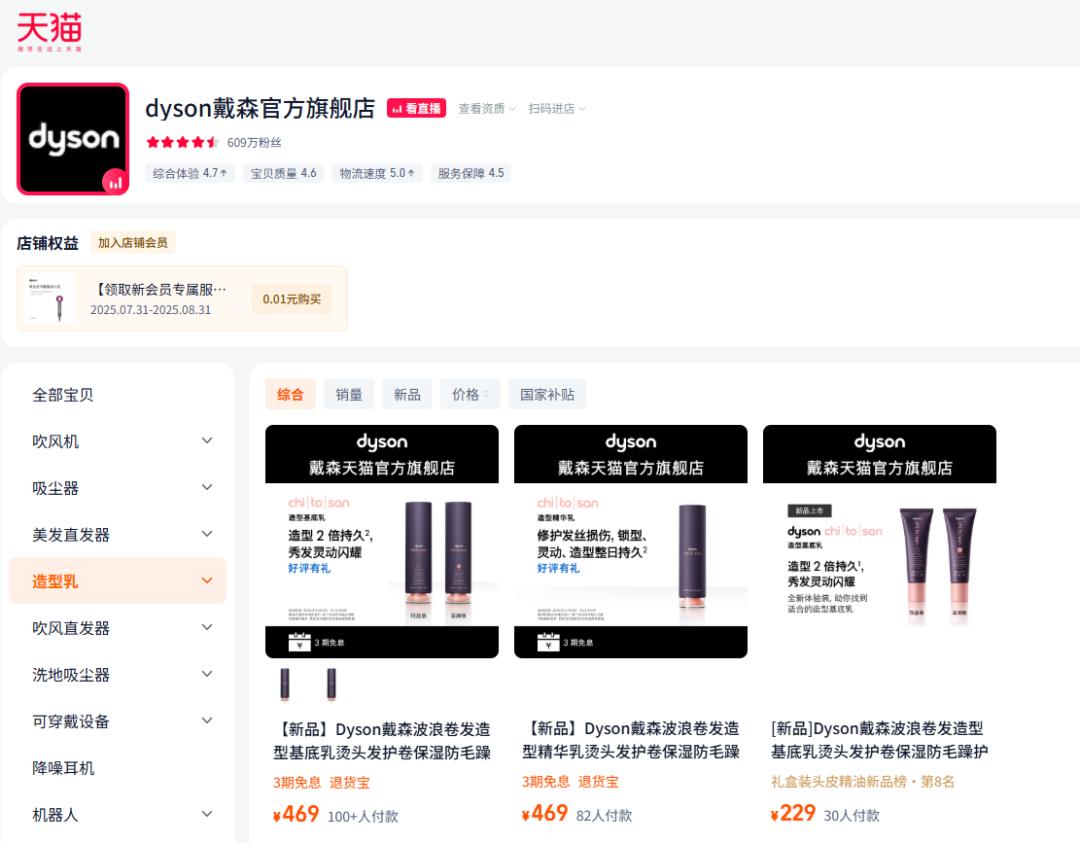
Task: Click the Tmall logo
Action: 49,32
